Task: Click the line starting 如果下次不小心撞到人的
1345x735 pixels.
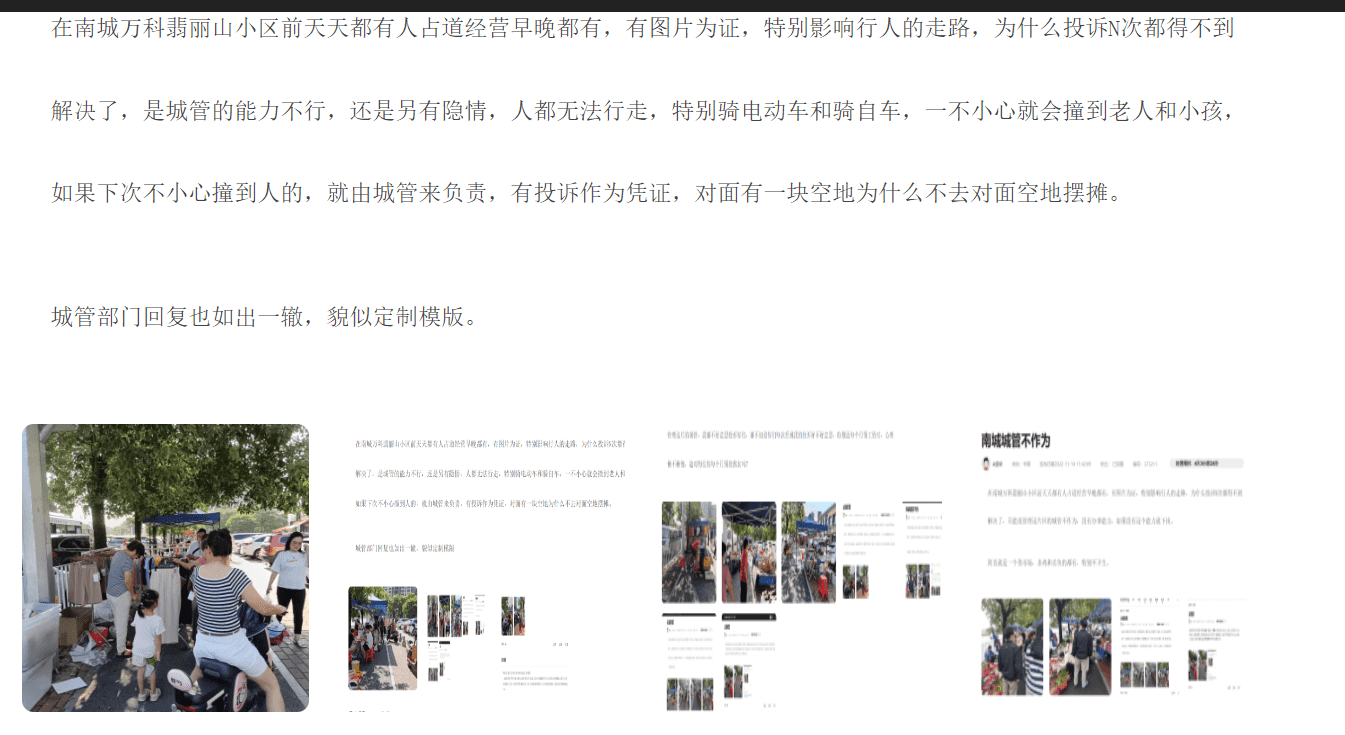Action: click(587, 193)
